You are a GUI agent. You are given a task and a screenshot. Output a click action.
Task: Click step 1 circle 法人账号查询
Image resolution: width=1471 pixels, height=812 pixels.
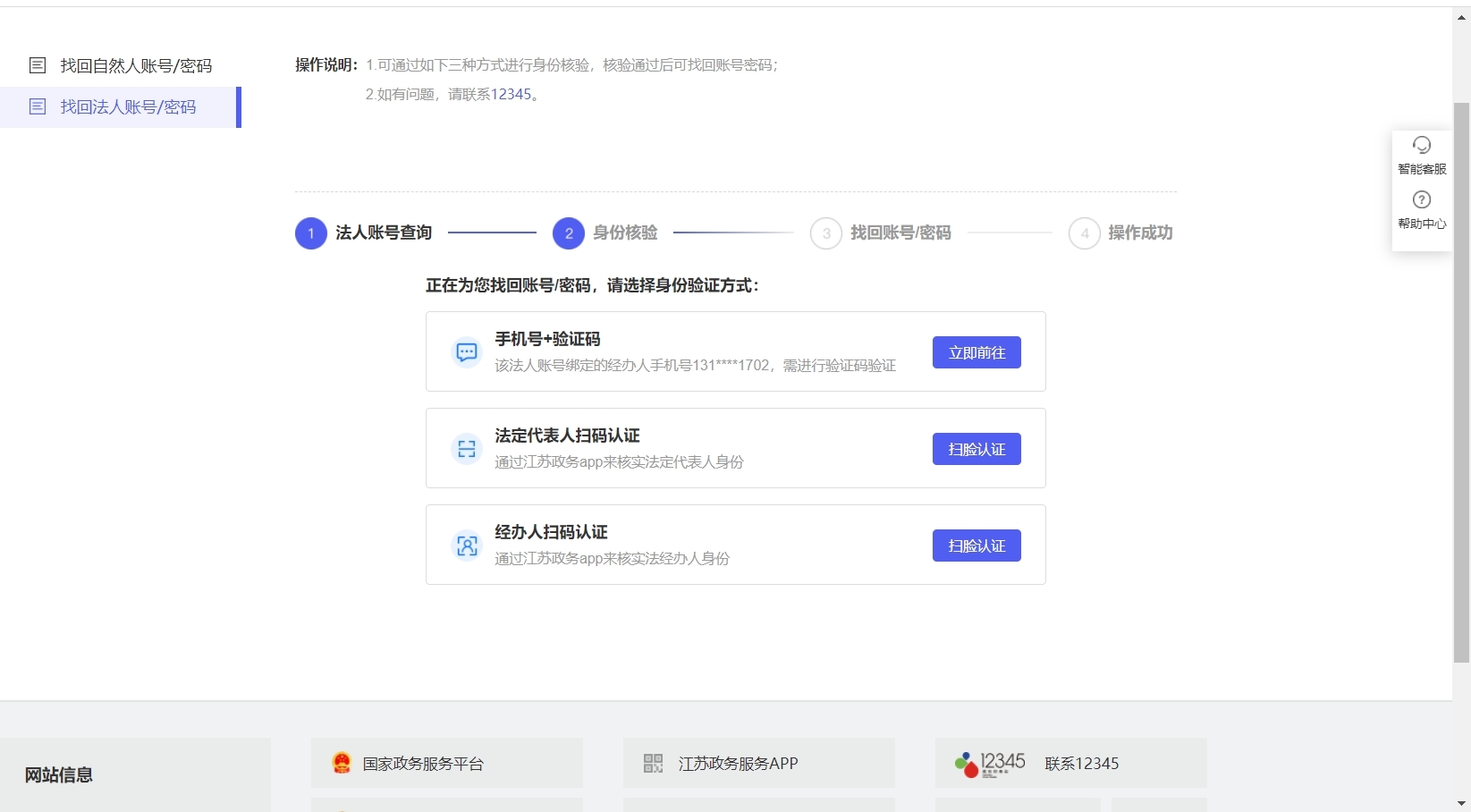click(311, 233)
